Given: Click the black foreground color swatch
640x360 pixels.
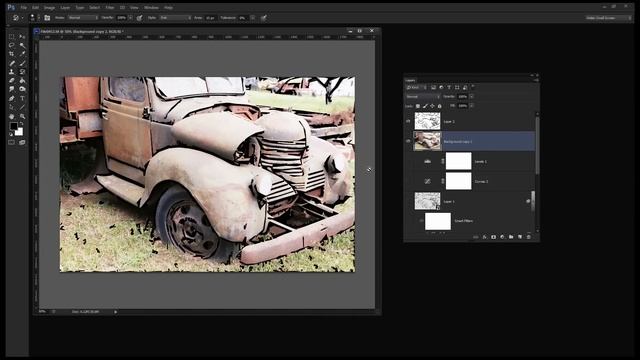Looking at the screenshot, I should [x=13, y=126].
